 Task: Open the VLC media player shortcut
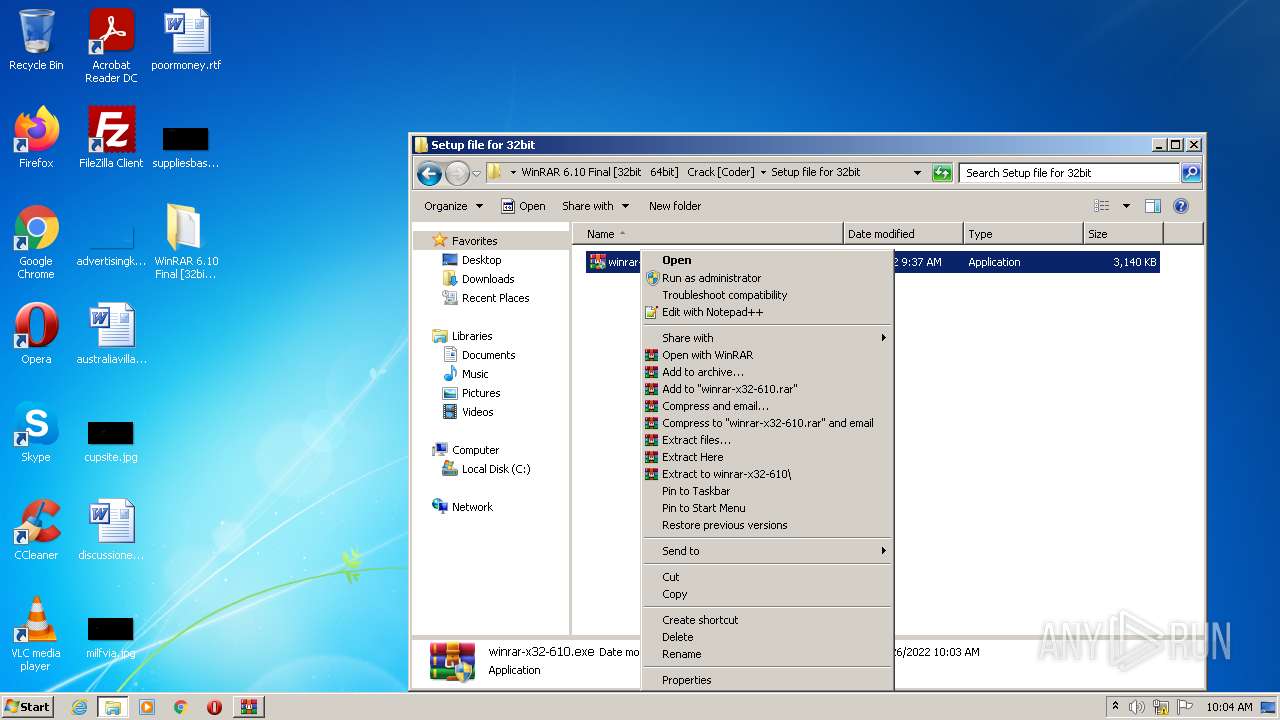click(36, 634)
